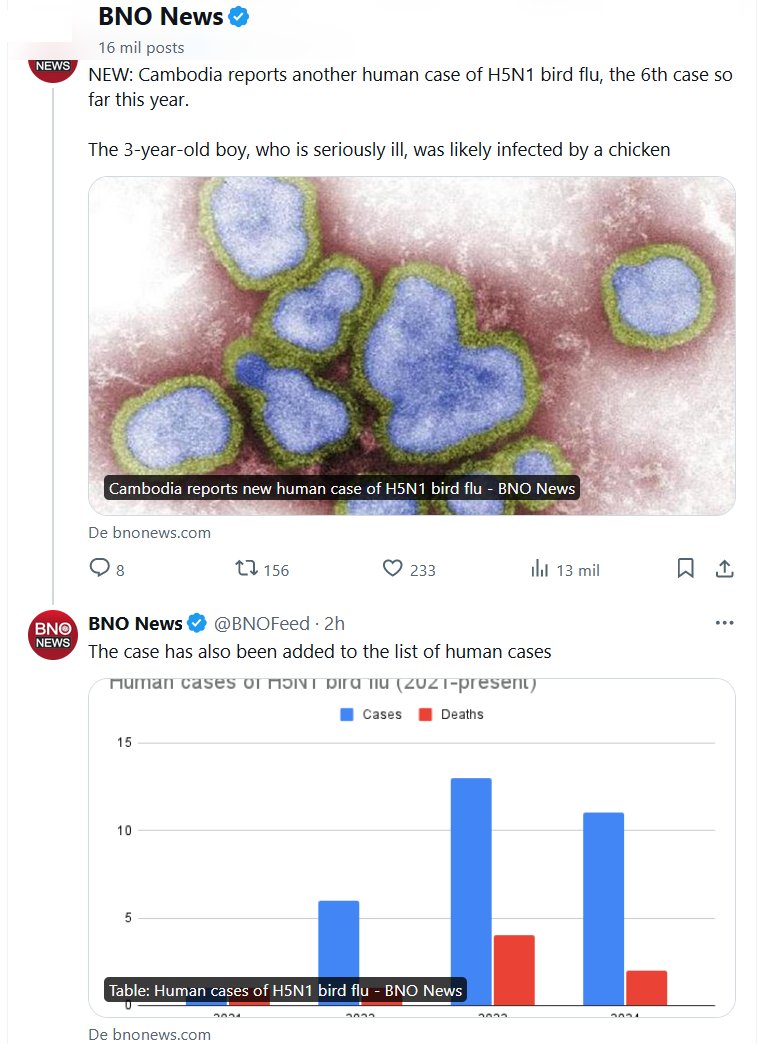
Task: Share the post via upload icon
Action: coord(725,569)
